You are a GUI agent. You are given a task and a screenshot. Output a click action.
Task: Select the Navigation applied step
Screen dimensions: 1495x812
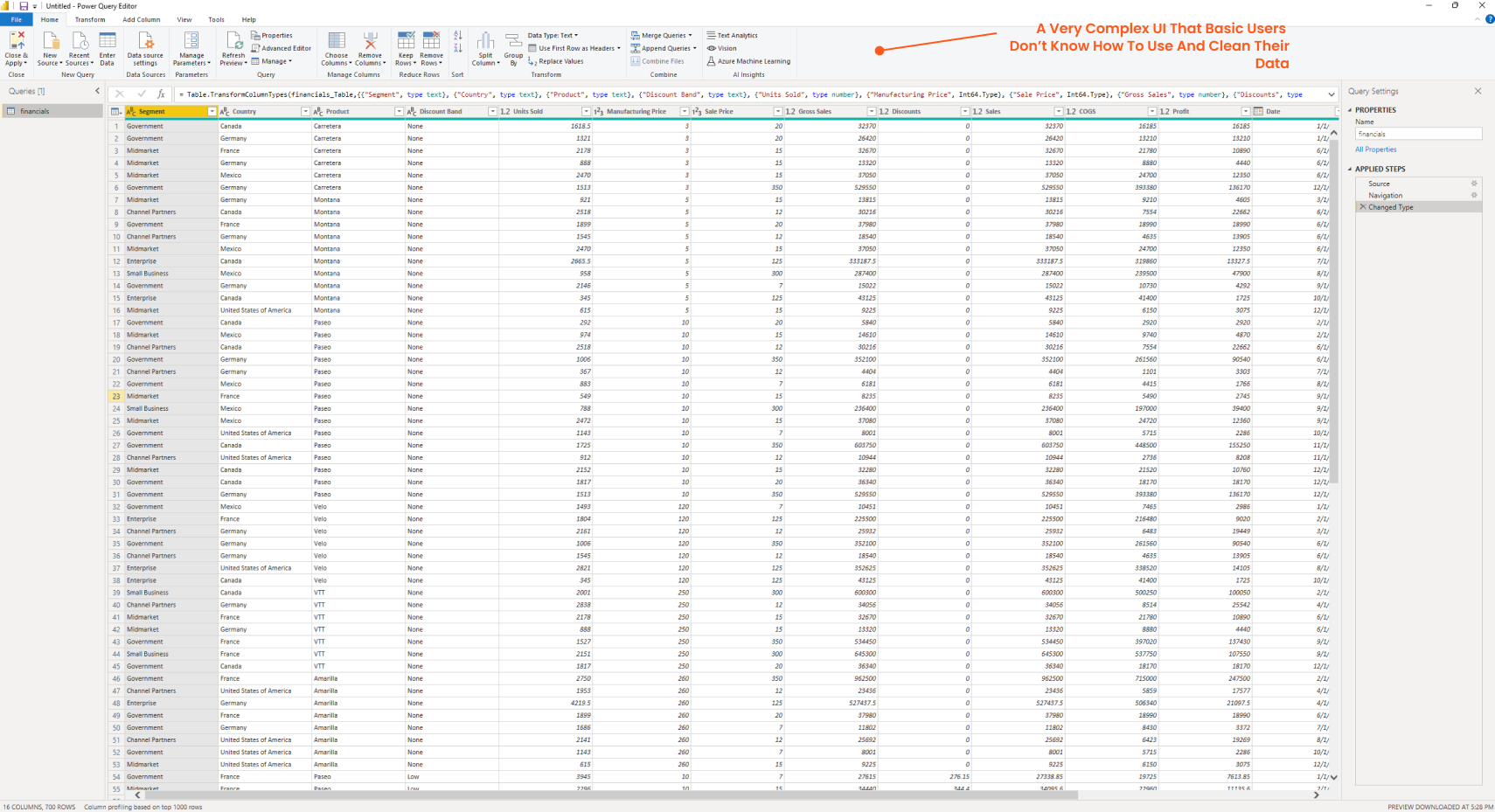1385,196
